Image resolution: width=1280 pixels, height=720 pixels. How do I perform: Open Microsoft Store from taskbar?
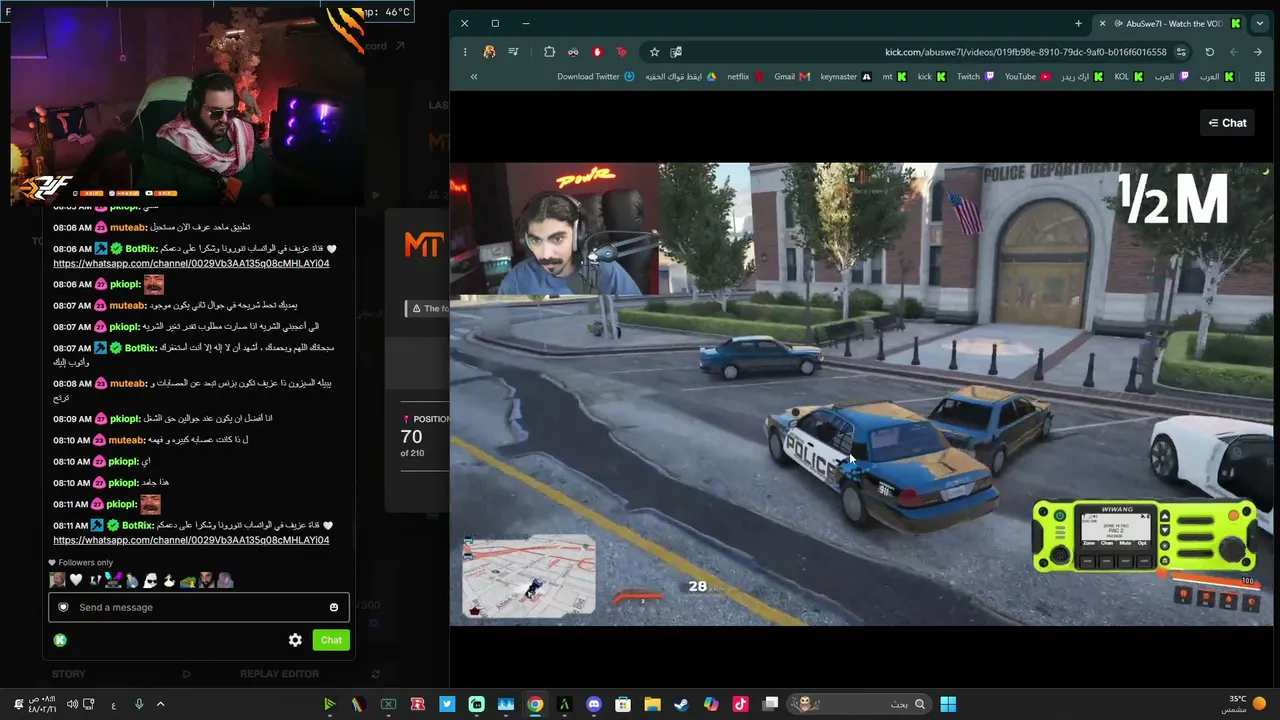click(623, 704)
